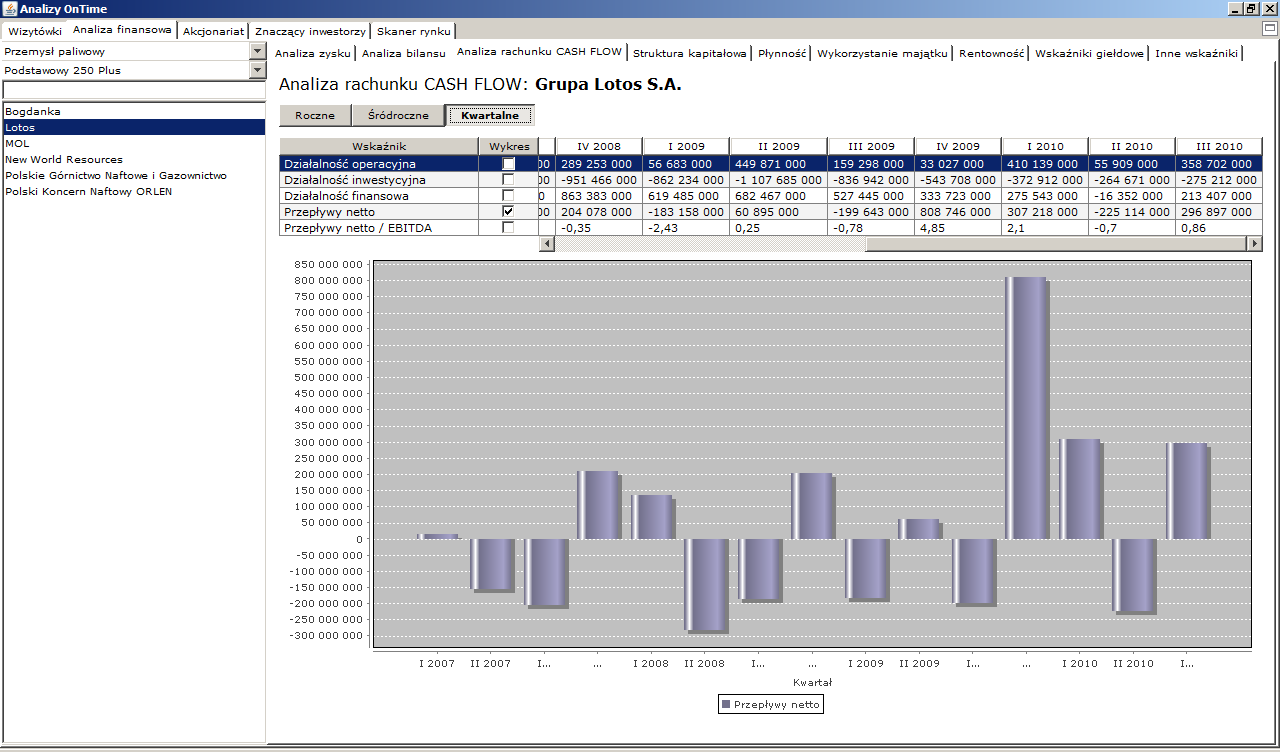Open the Analiza zysku subtab
This screenshot has height=752, width=1280.
coord(312,53)
